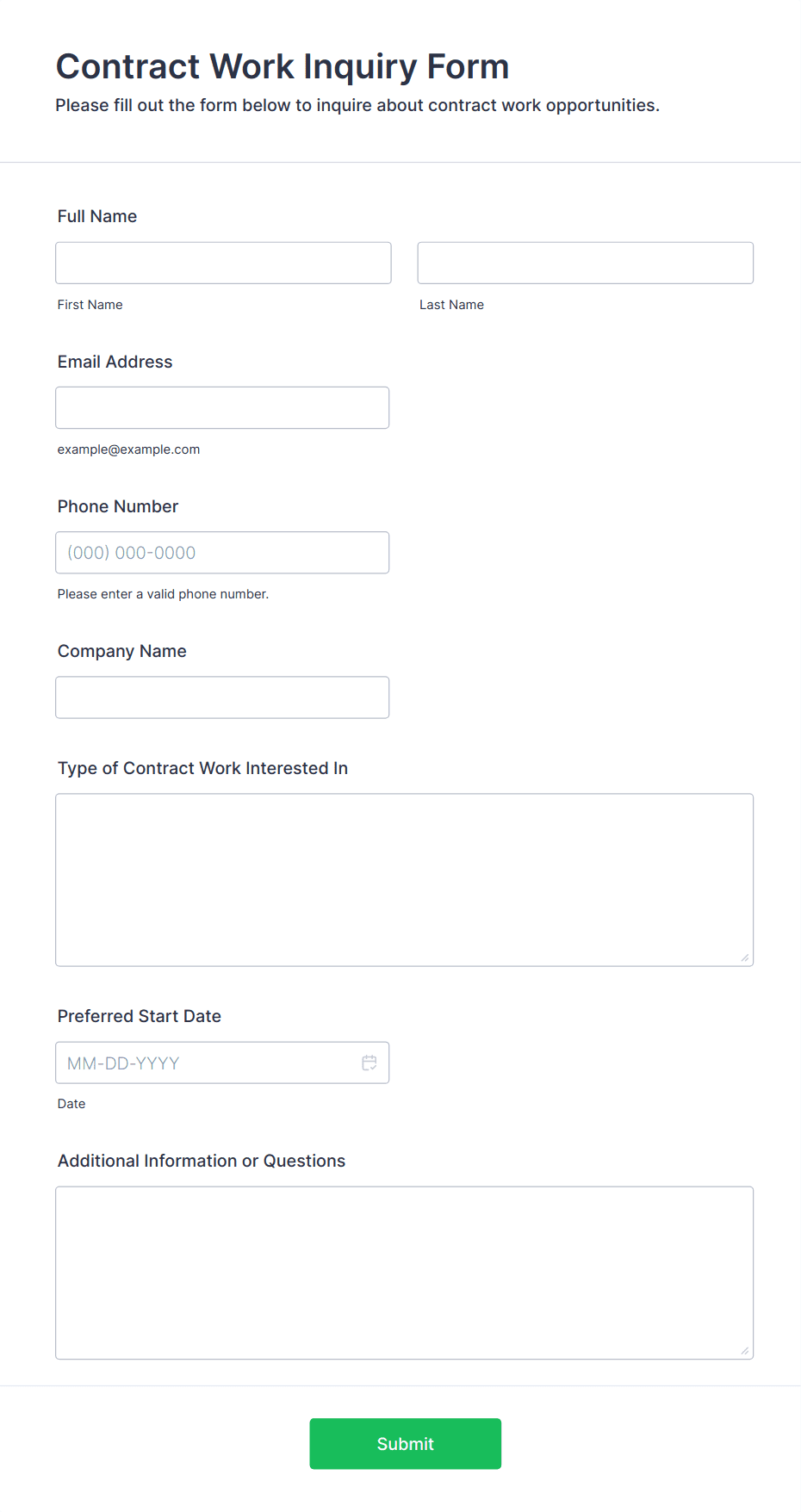The height and width of the screenshot is (1512, 801).
Task: Select the Email Address input box
Action: coord(222,407)
